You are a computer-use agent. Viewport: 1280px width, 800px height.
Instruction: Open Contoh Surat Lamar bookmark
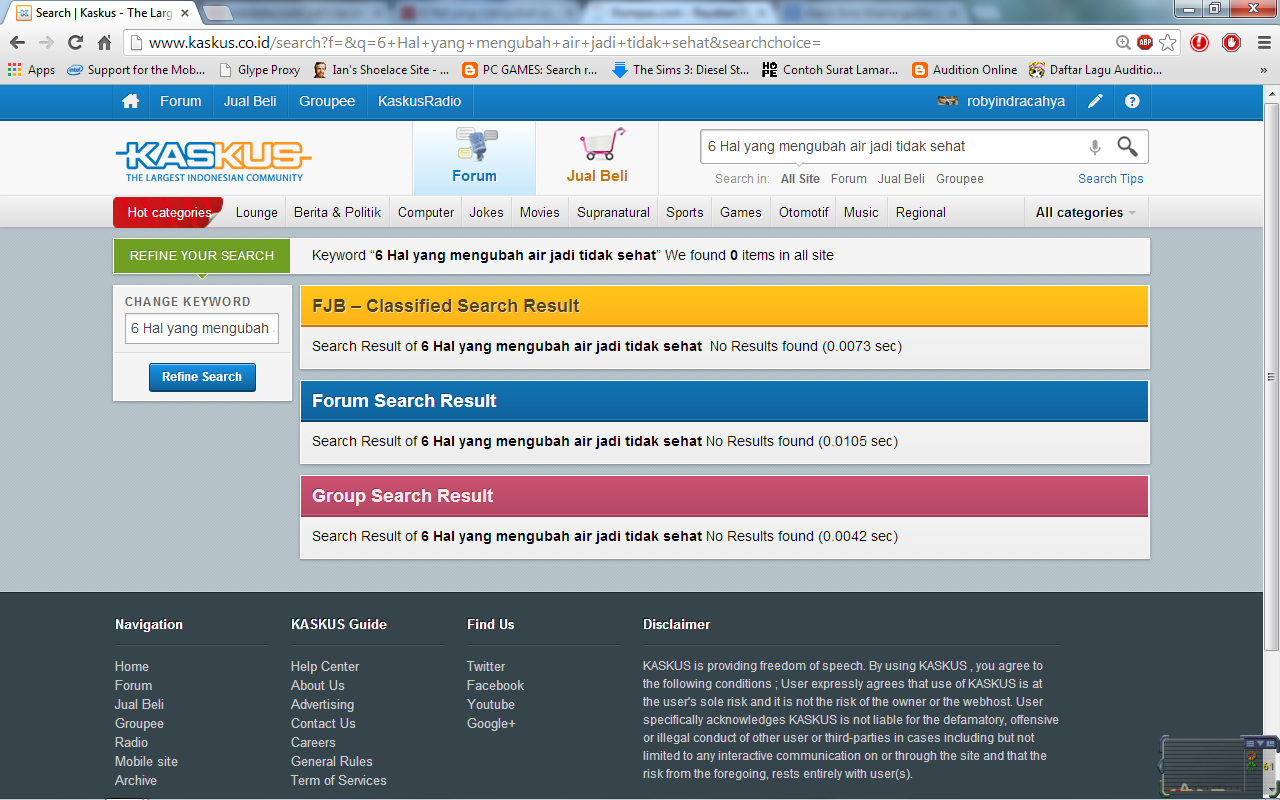point(830,70)
